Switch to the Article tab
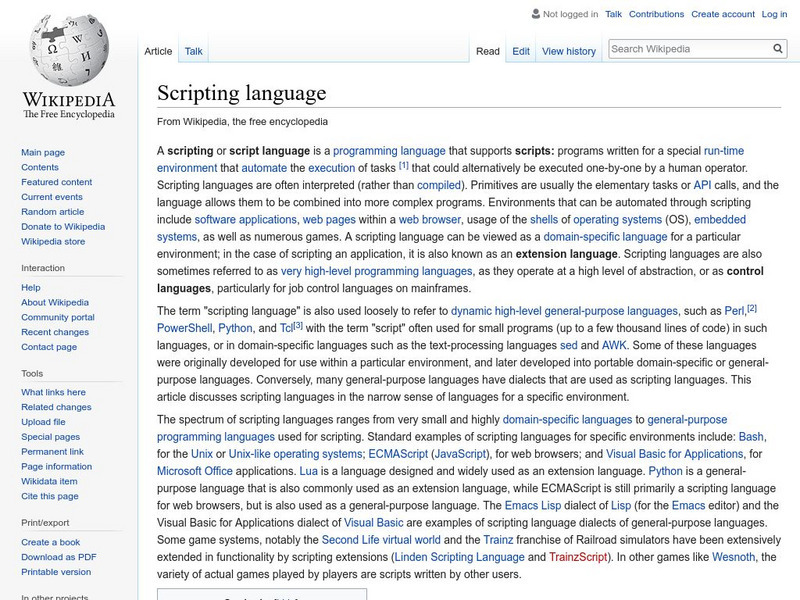Image resolution: width=800 pixels, height=600 pixels. click(158, 51)
